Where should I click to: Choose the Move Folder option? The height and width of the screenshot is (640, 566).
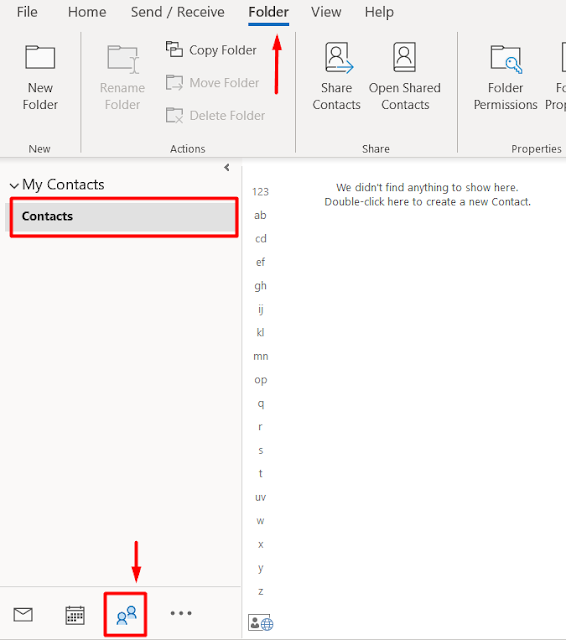(x=212, y=83)
